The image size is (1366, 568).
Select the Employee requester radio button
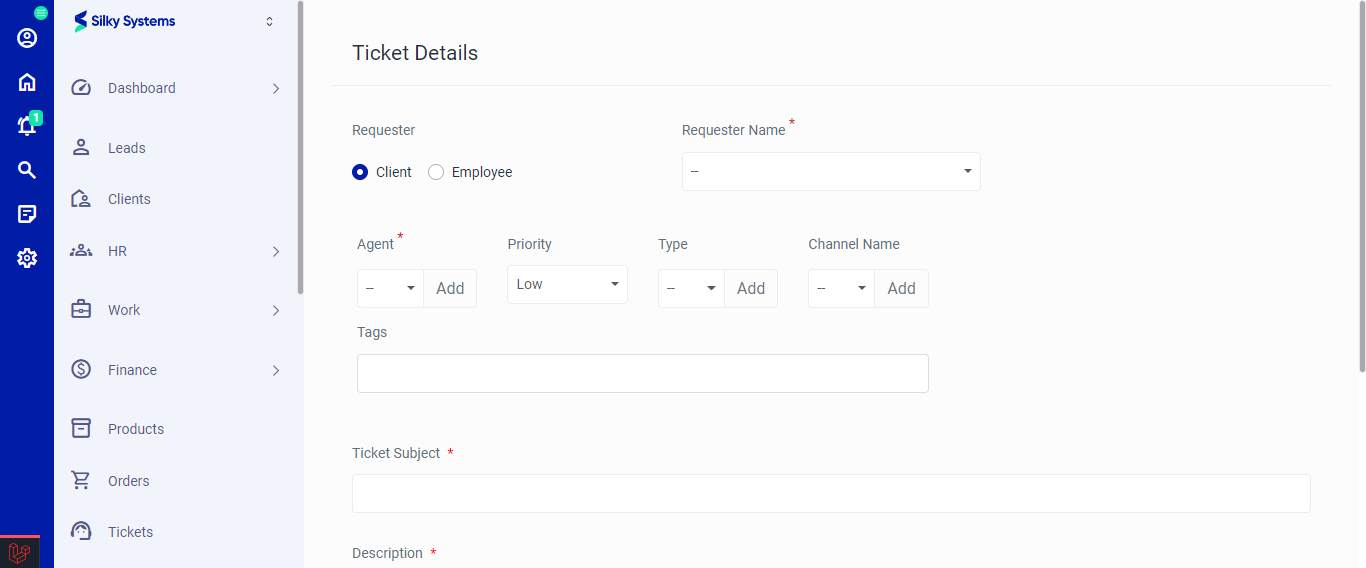point(436,172)
